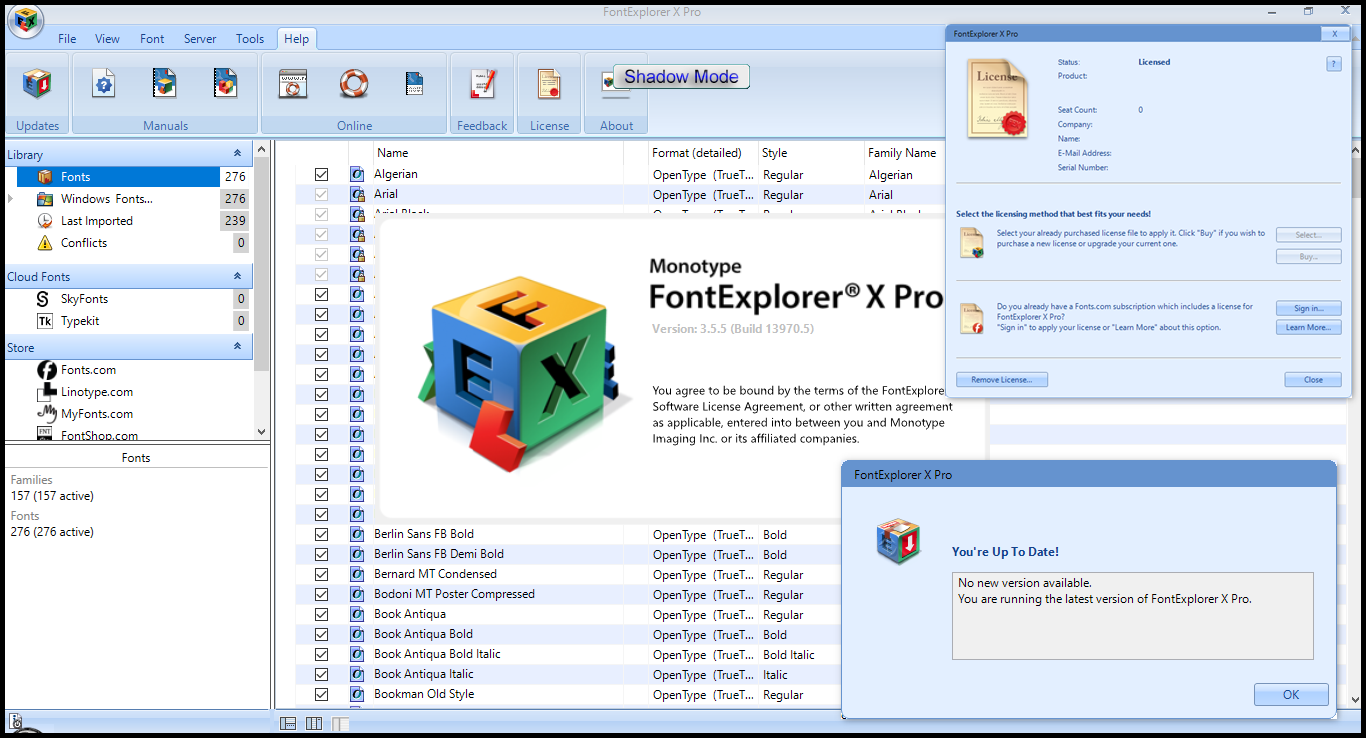Click the Windows Fonts flag icon
Screen dimensions: 1366x738
(44, 199)
